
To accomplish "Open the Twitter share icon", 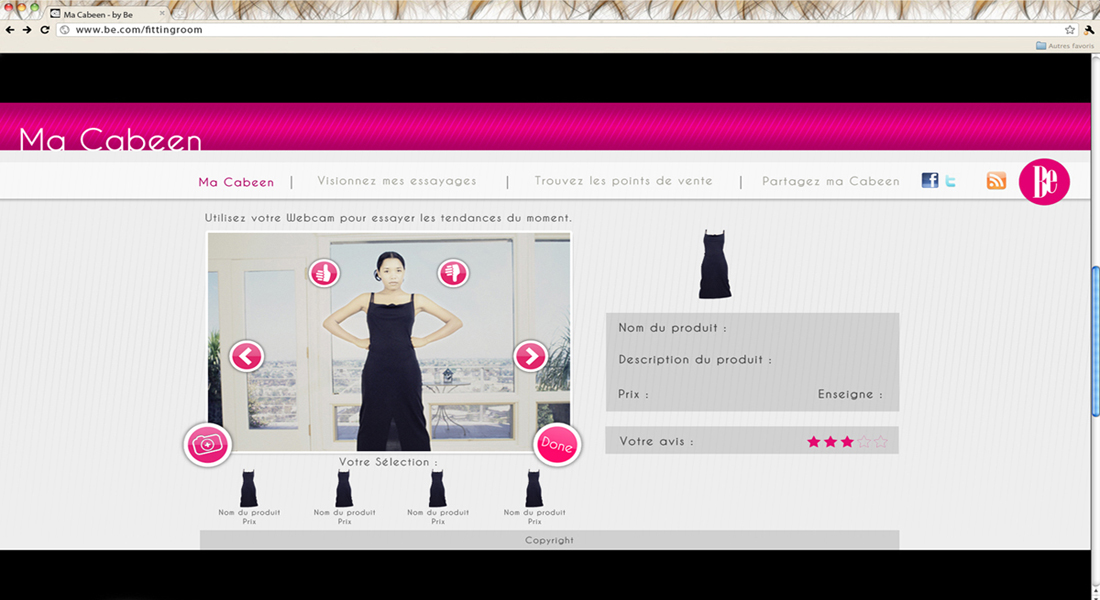I will (x=951, y=181).
